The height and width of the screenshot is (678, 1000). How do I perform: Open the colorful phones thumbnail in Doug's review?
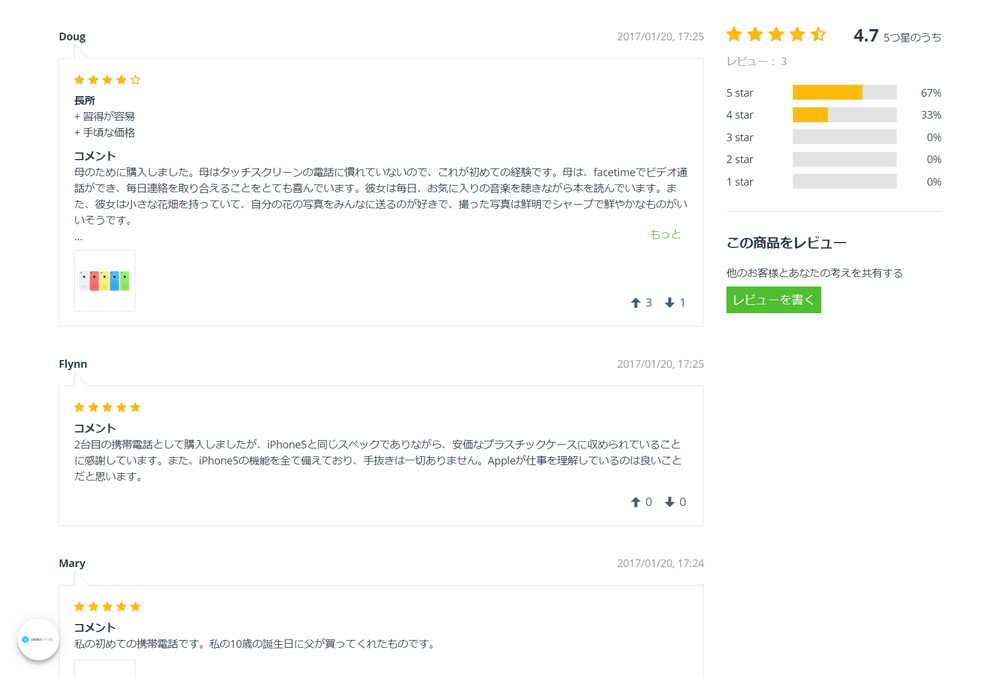105,281
